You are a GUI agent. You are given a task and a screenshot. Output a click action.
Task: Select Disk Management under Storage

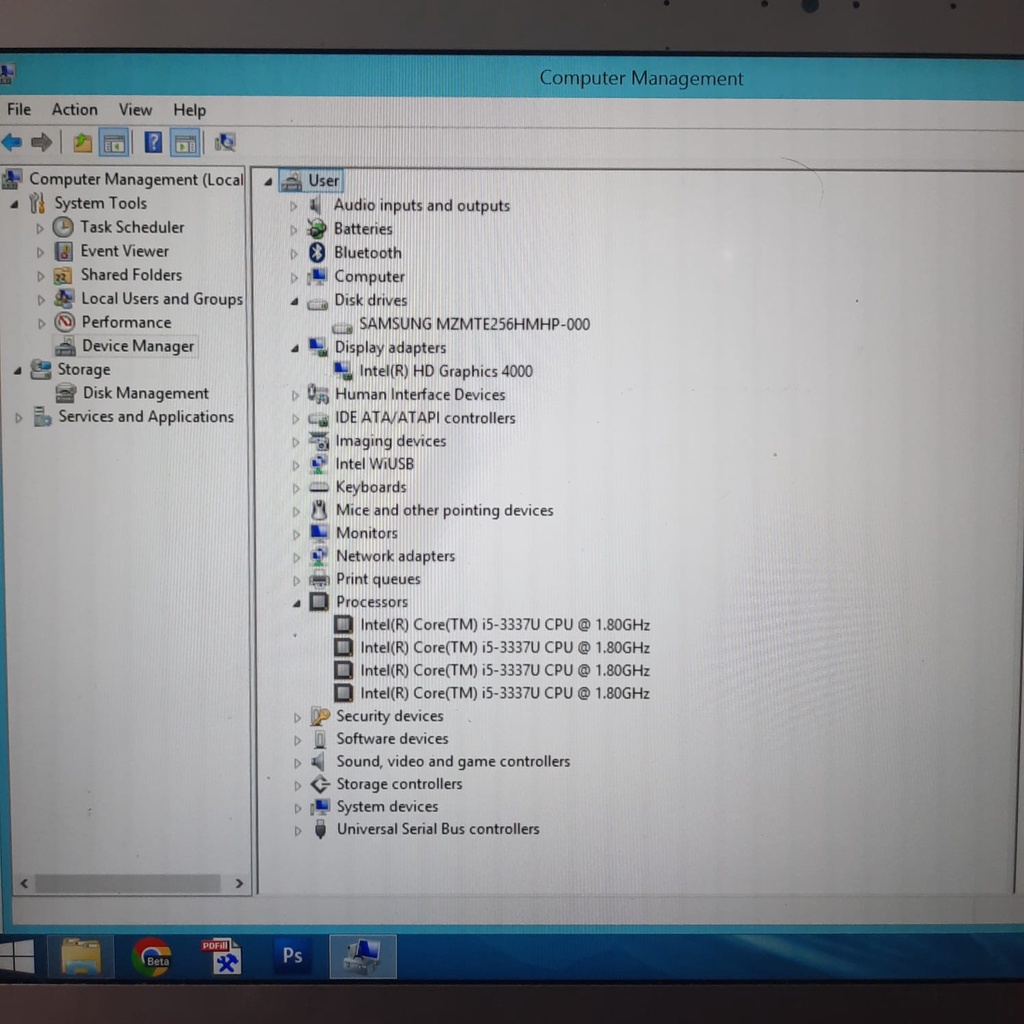pos(146,393)
